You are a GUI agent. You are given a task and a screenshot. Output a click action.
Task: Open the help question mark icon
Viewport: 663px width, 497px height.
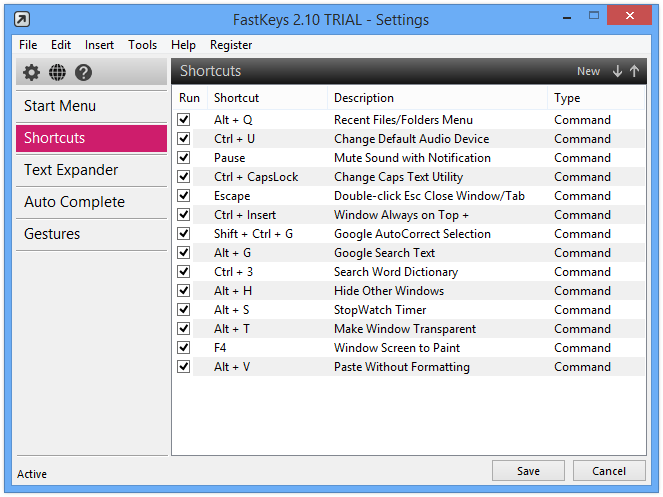click(83, 72)
